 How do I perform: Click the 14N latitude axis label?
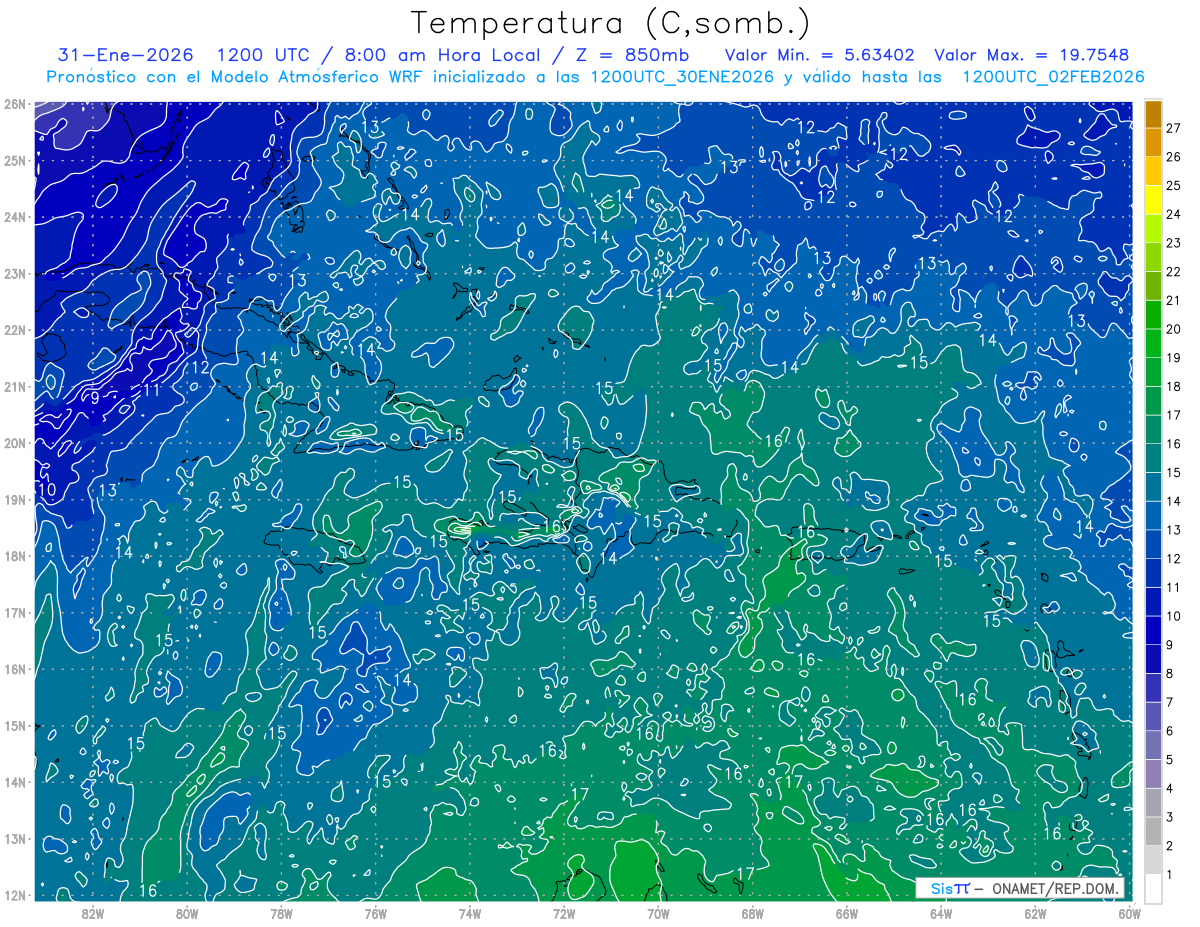15,782
